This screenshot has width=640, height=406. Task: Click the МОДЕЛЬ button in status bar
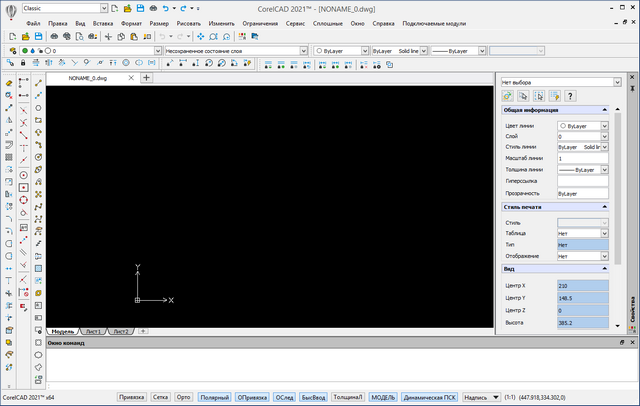[383, 396]
